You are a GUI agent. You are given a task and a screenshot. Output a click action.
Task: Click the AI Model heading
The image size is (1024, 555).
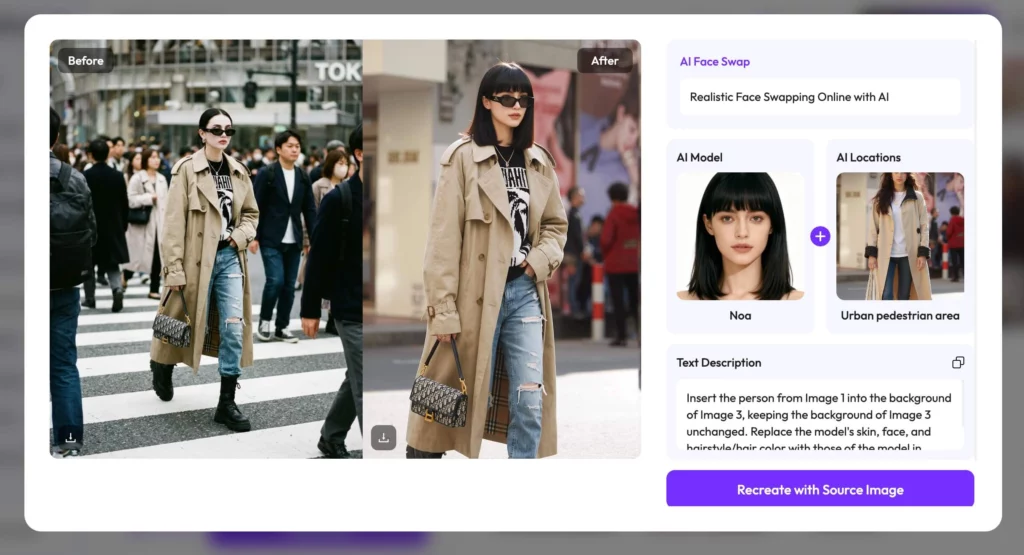click(699, 157)
